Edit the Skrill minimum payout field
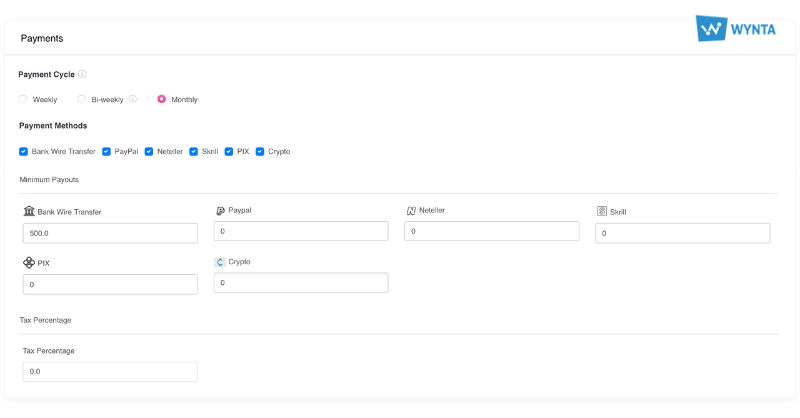This screenshot has height=418, width=800. 683,233
